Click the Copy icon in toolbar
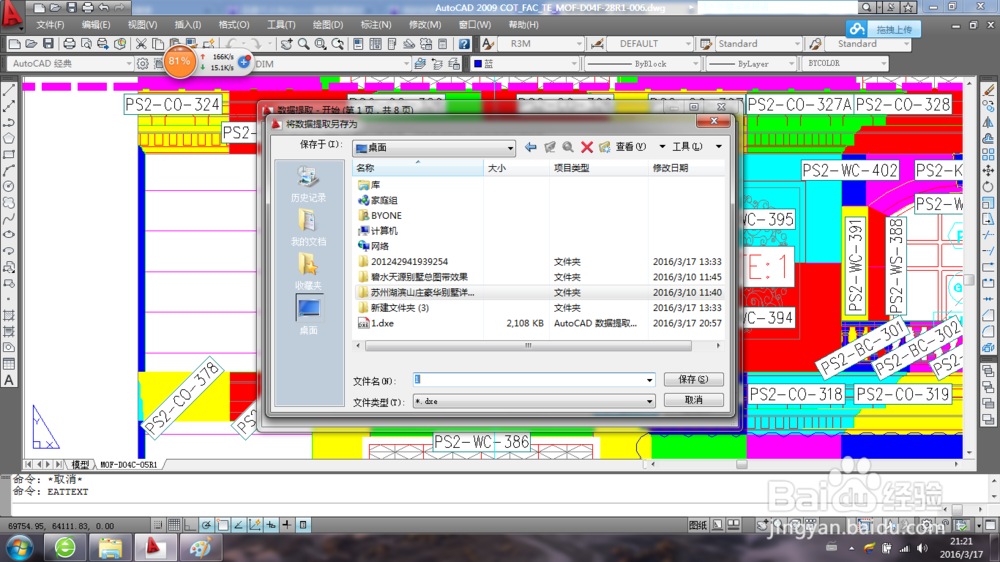1000x562 pixels. coord(158,44)
